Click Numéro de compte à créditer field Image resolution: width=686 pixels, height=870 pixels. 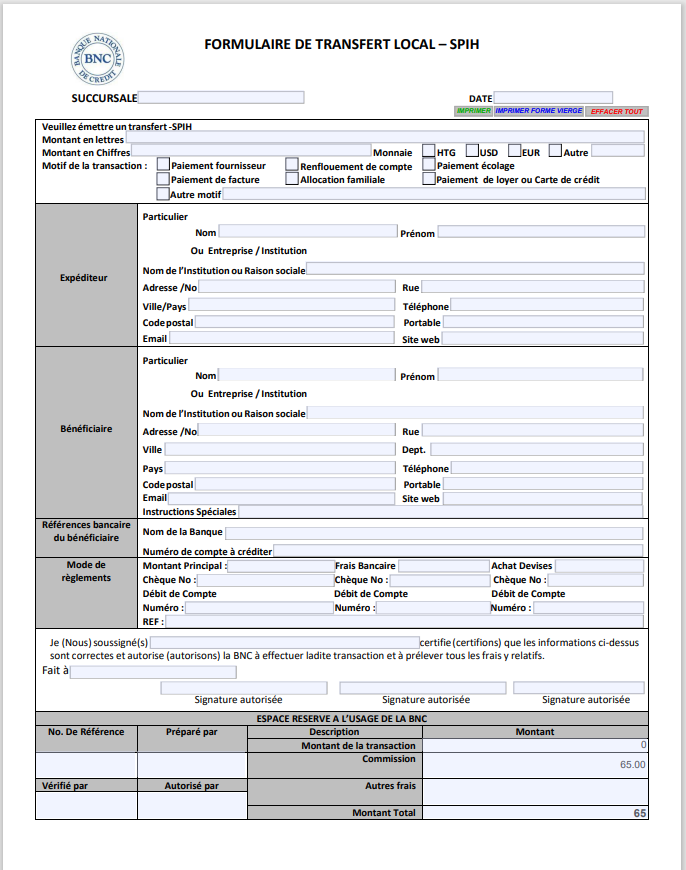[458, 550]
